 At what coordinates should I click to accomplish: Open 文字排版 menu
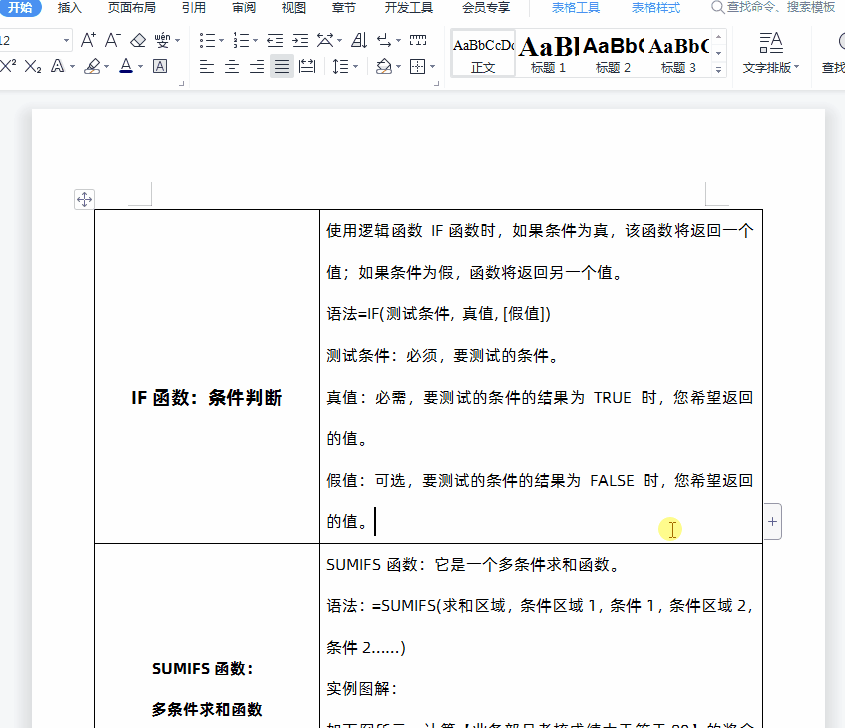point(771,53)
